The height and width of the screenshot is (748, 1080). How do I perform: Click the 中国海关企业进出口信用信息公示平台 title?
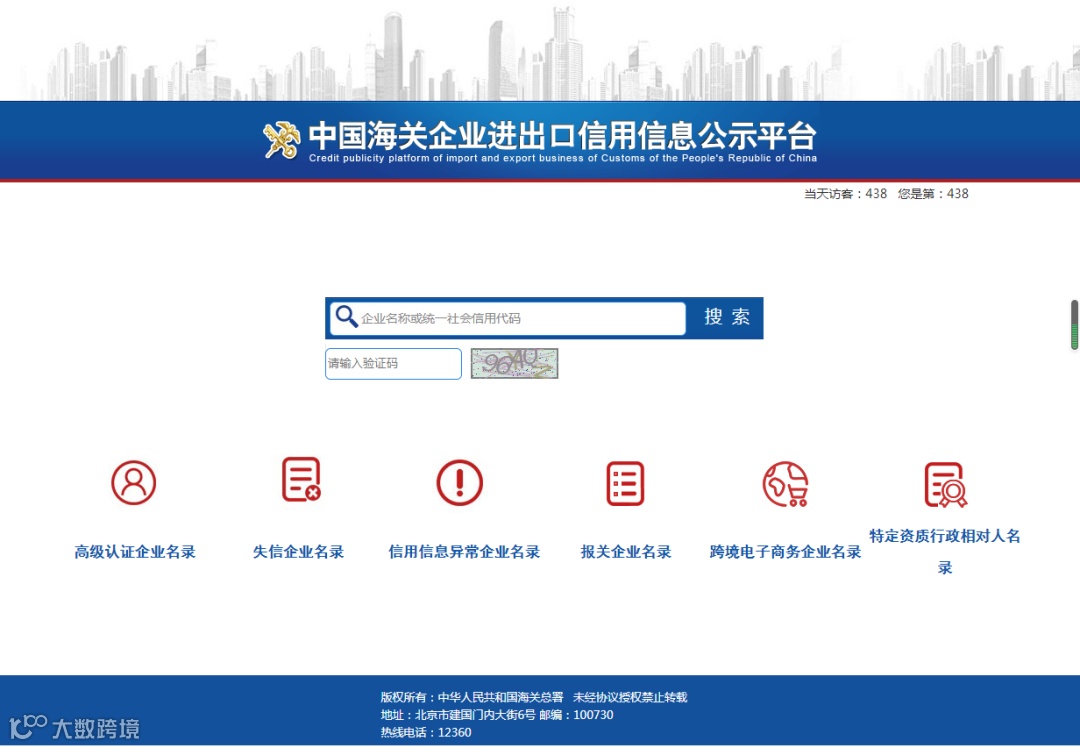click(x=562, y=136)
